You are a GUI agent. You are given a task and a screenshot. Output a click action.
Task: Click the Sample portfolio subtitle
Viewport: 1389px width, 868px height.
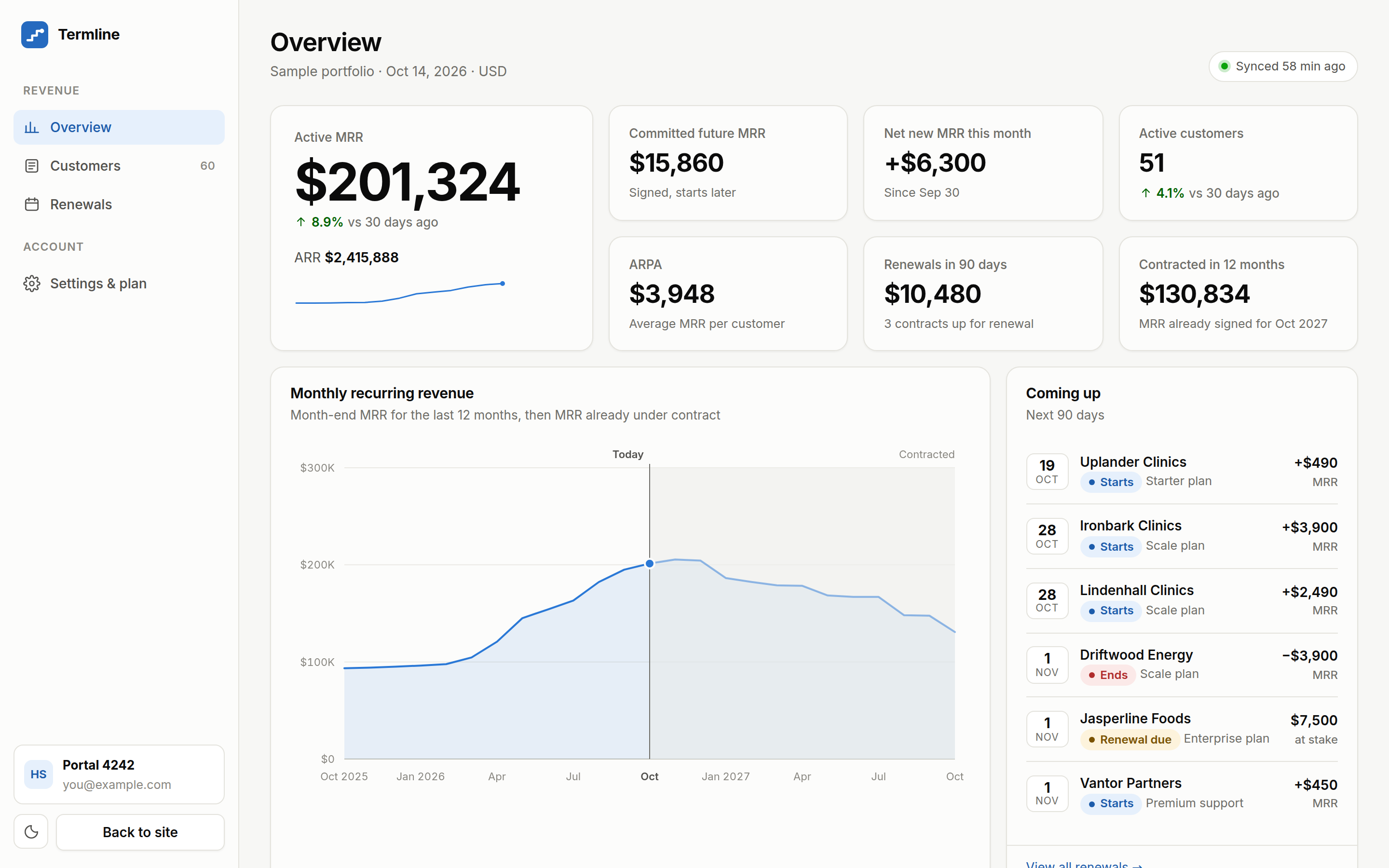tap(388, 72)
